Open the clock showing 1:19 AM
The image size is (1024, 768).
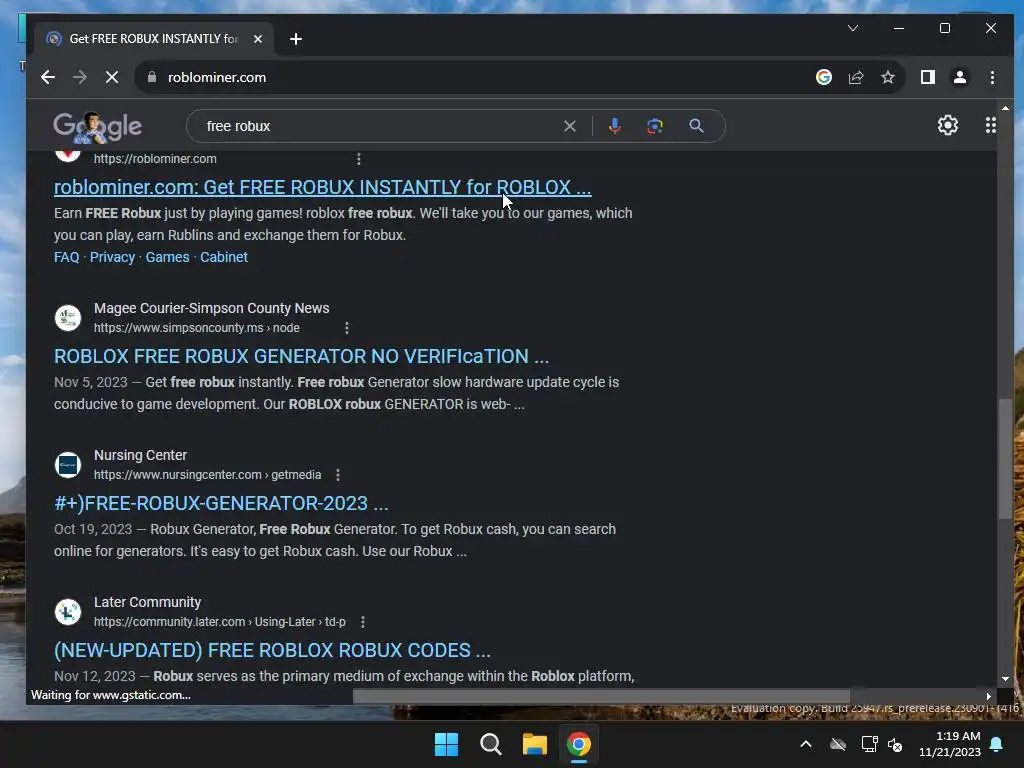tap(950, 744)
